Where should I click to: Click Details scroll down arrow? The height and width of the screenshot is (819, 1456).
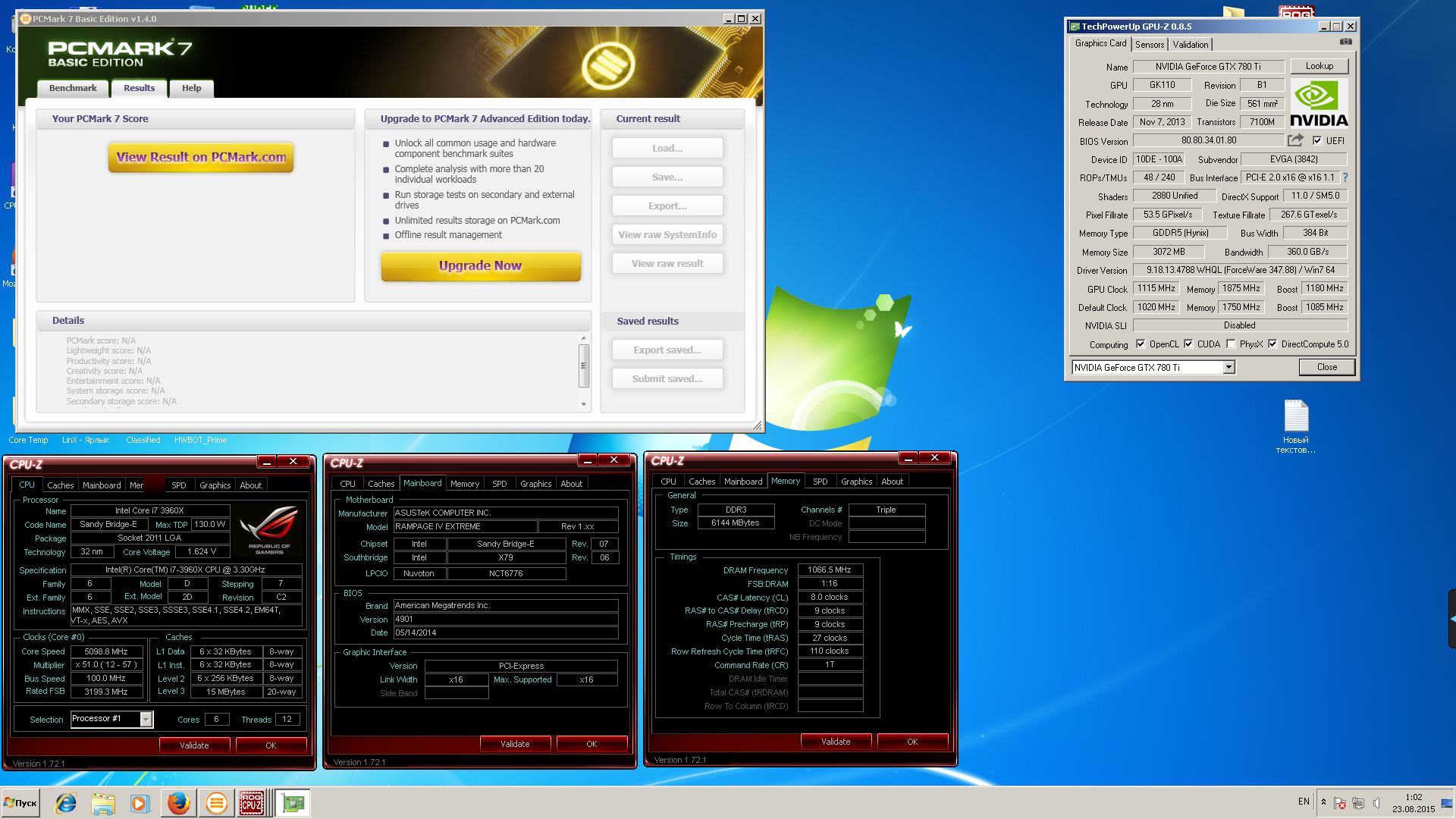point(584,404)
